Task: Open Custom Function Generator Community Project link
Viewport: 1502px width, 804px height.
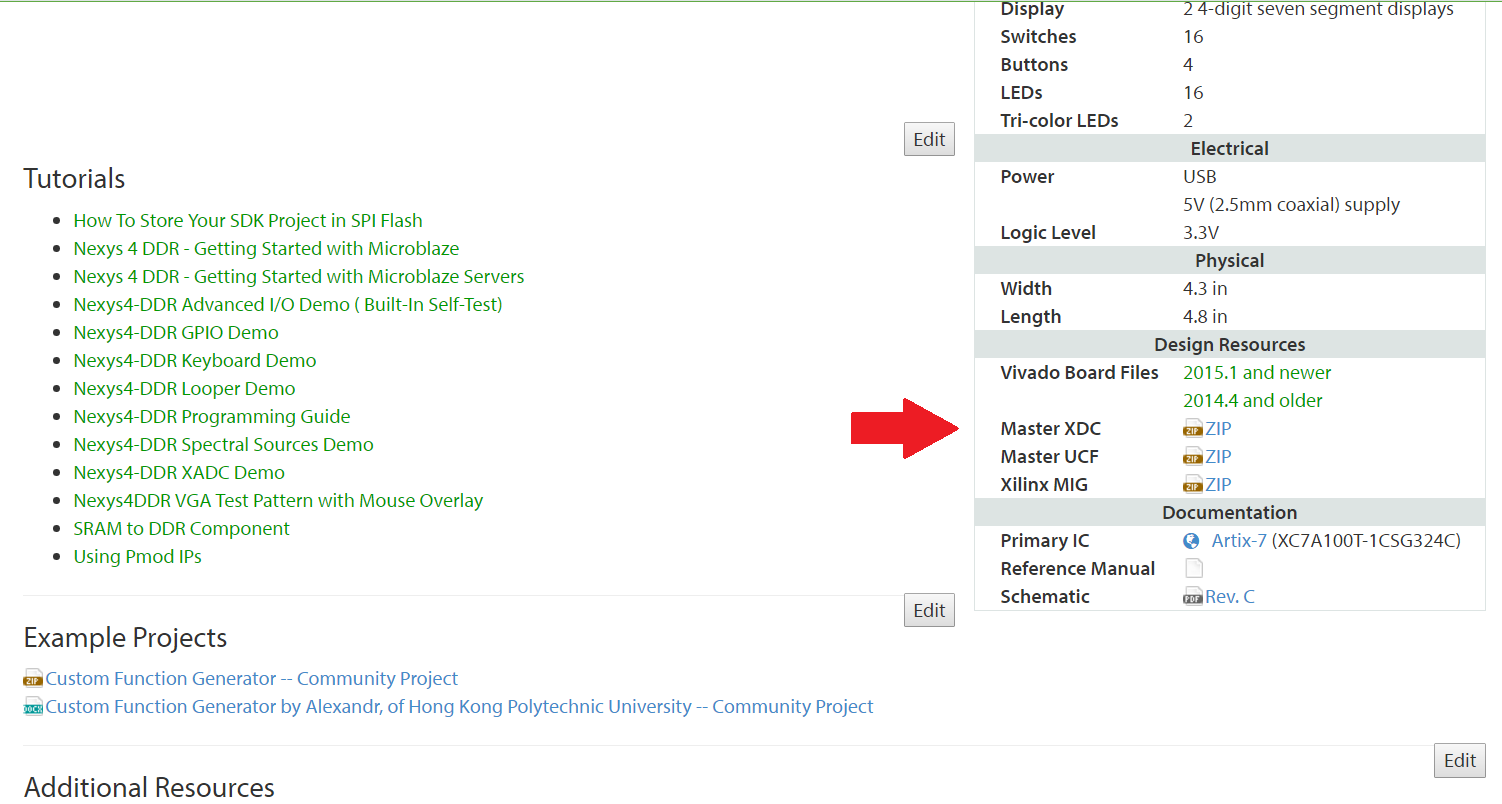Action: click(252, 679)
